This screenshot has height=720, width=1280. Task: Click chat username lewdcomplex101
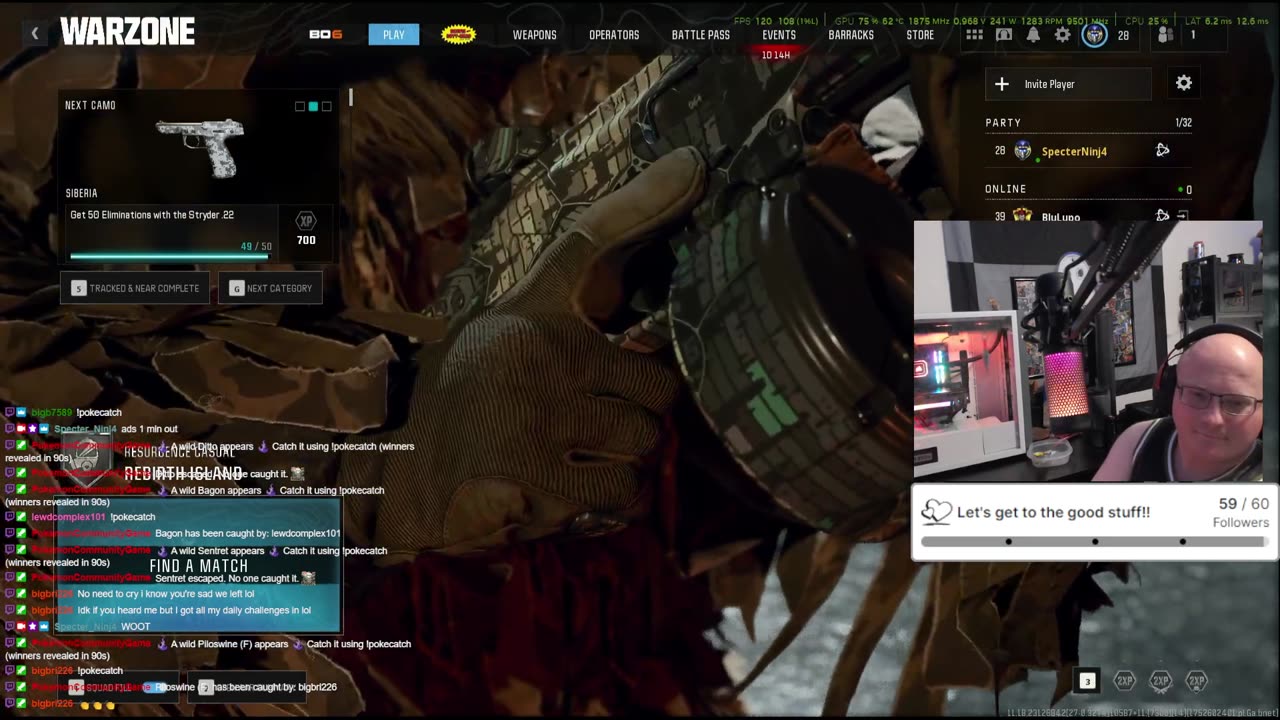[68, 517]
